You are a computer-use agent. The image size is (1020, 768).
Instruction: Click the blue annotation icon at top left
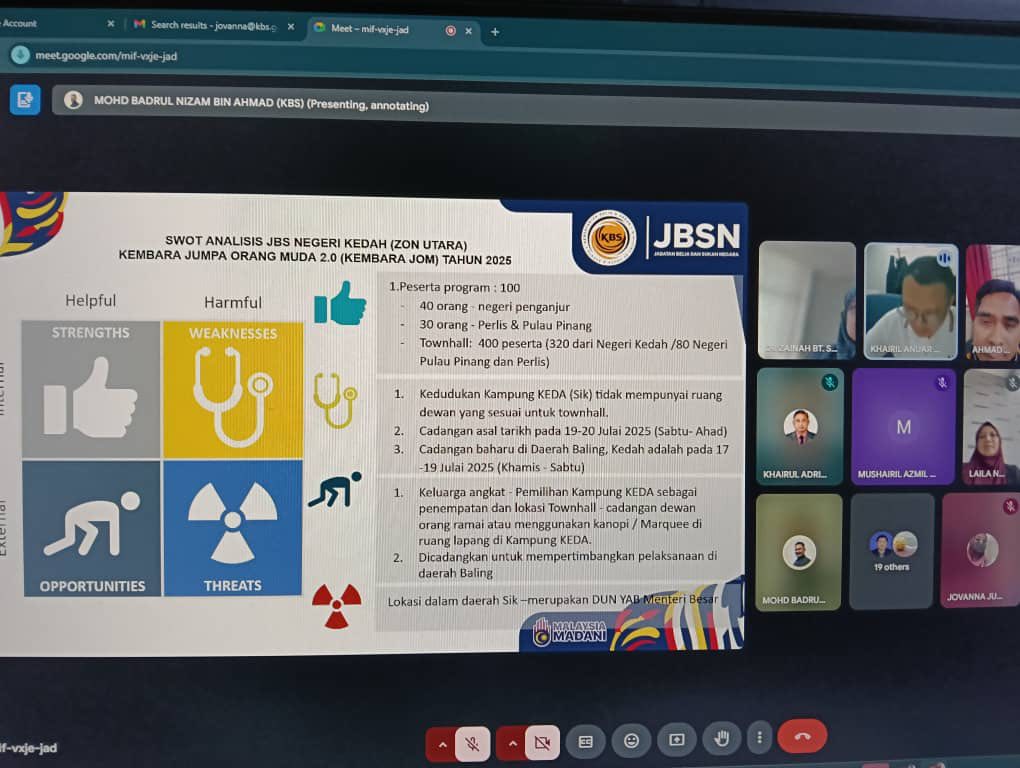25,99
